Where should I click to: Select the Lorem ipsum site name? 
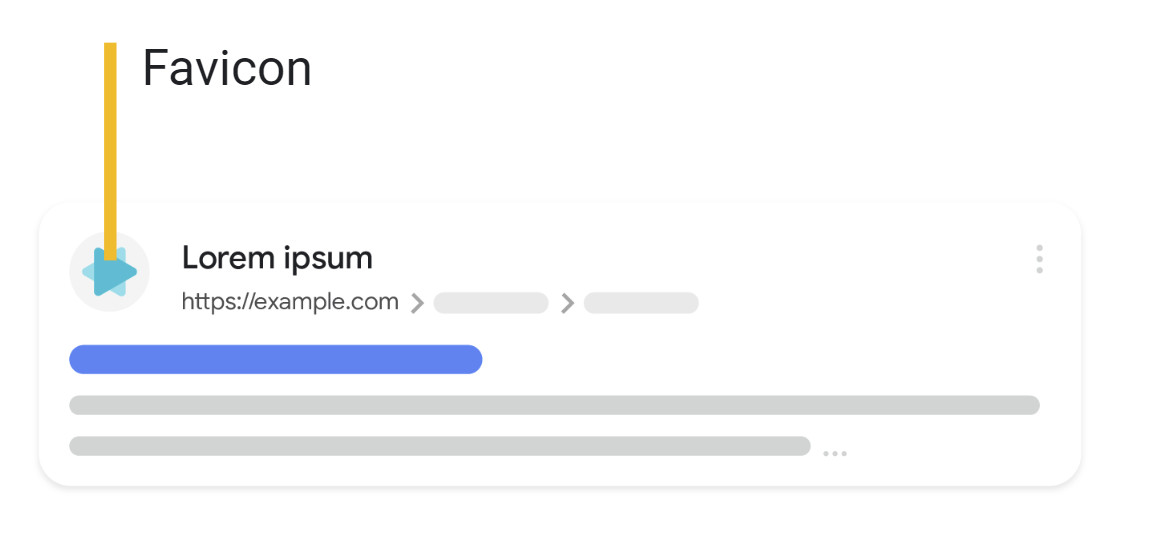pyautogui.click(x=277, y=258)
